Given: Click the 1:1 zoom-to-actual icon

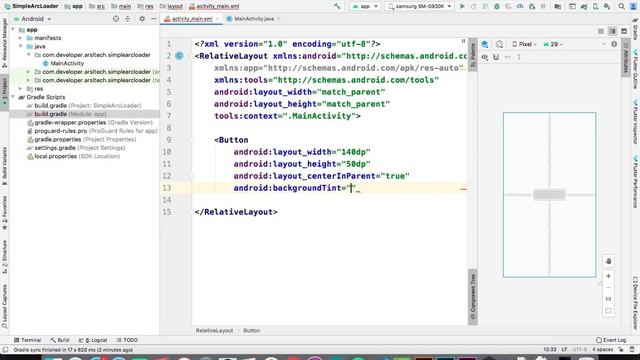Looking at the screenshot, I should pyautogui.click(x=608, y=299).
